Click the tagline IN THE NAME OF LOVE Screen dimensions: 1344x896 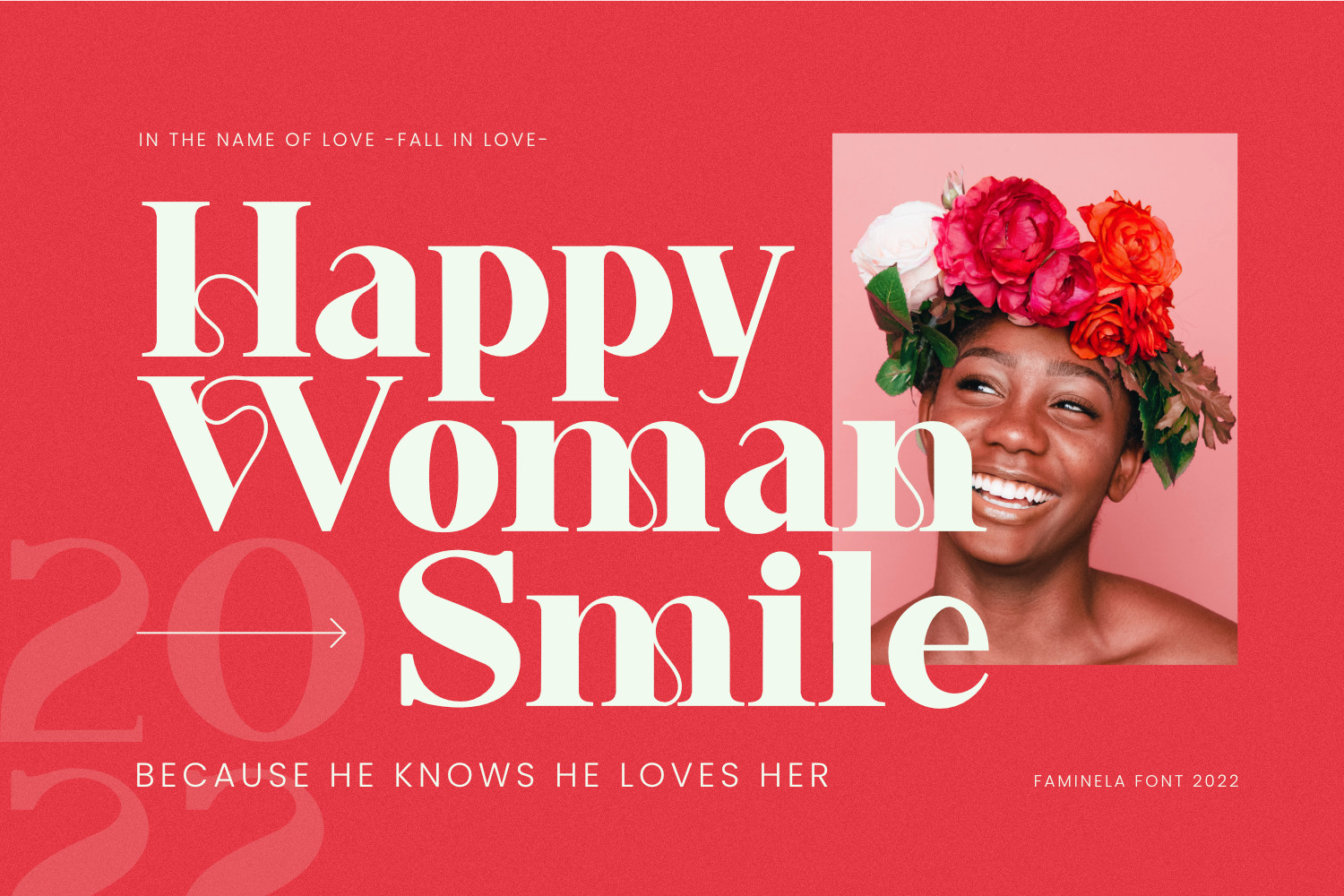coord(257,140)
